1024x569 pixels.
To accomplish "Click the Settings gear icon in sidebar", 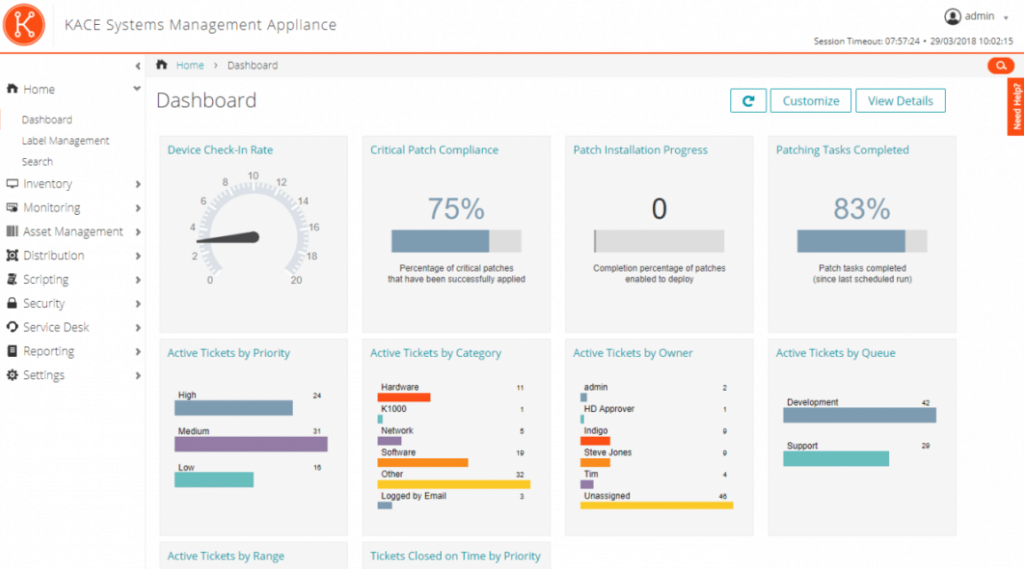I will [x=12, y=375].
